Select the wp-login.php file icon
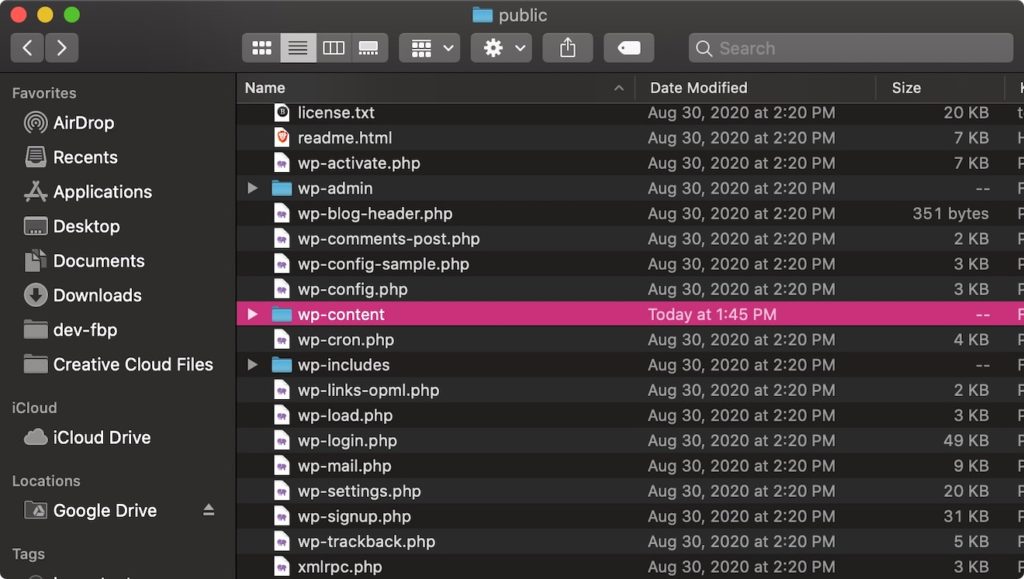The image size is (1024, 579). point(281,441)
